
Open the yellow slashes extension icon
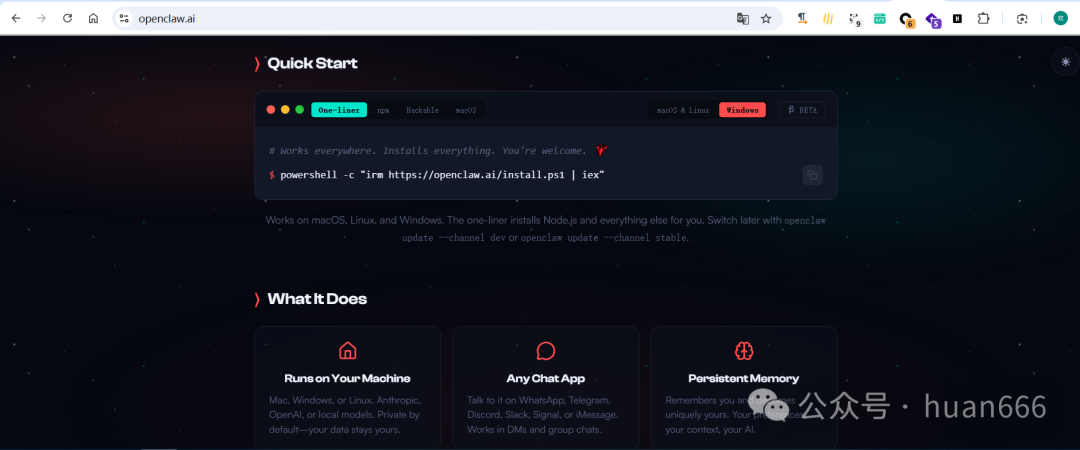pyautogui.click(x=828, y=19)
